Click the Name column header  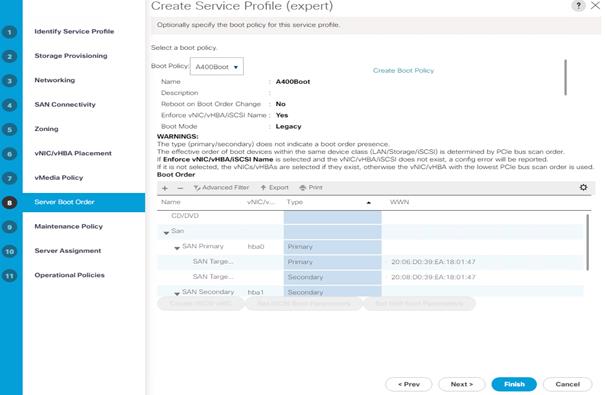pos(171,202)
